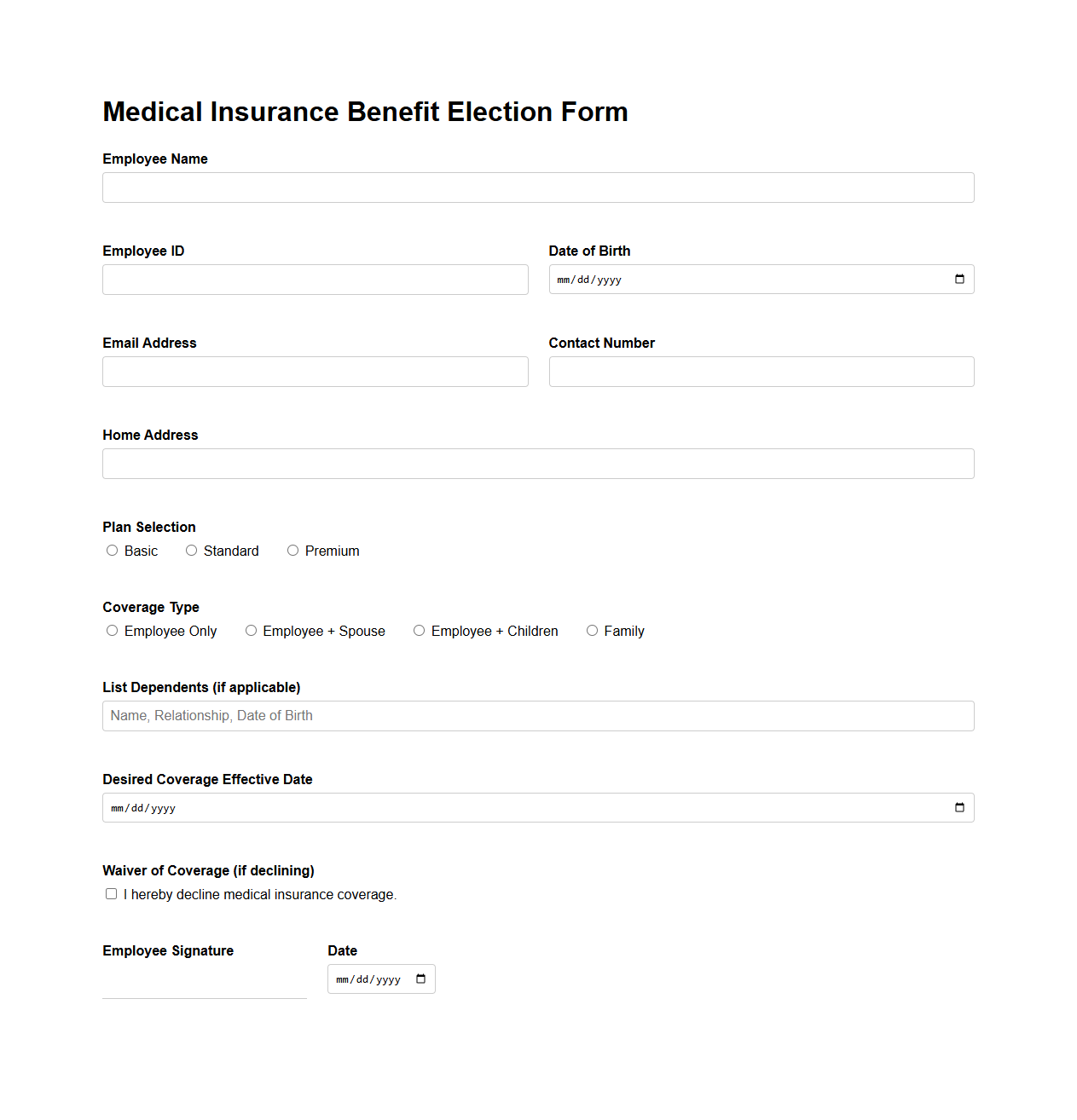Click the Home Address input field
The image size is (1077, 1120).
[x=538, y=463]
